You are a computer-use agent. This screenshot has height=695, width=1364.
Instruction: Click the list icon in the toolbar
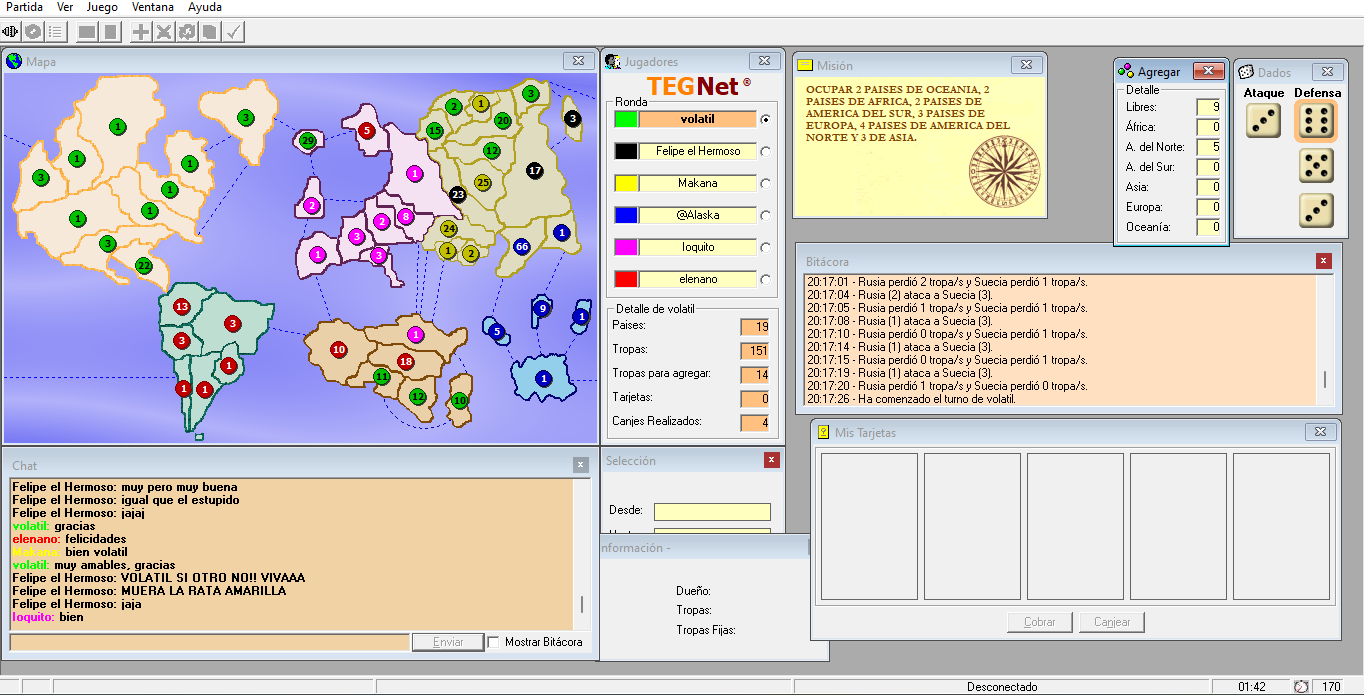(56, 32)
